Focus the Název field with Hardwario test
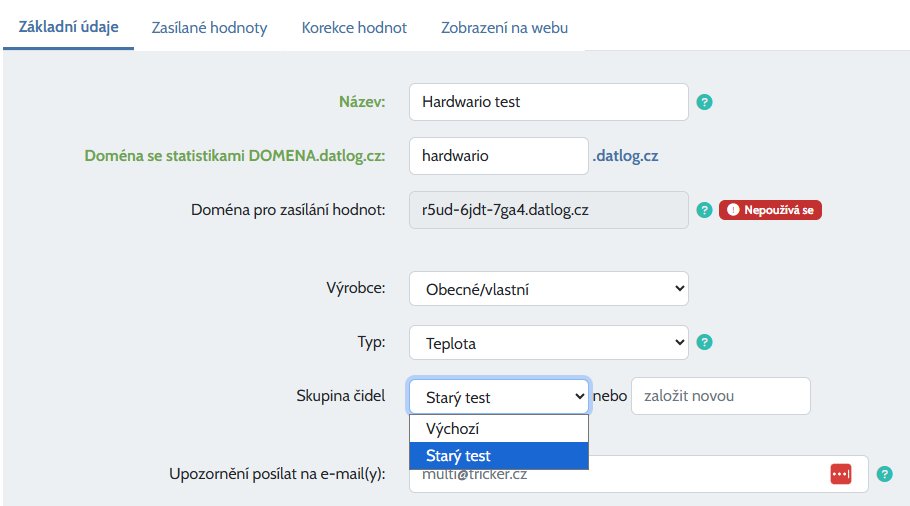This screenshot has width=910, height=506. (x=548, y=102)
